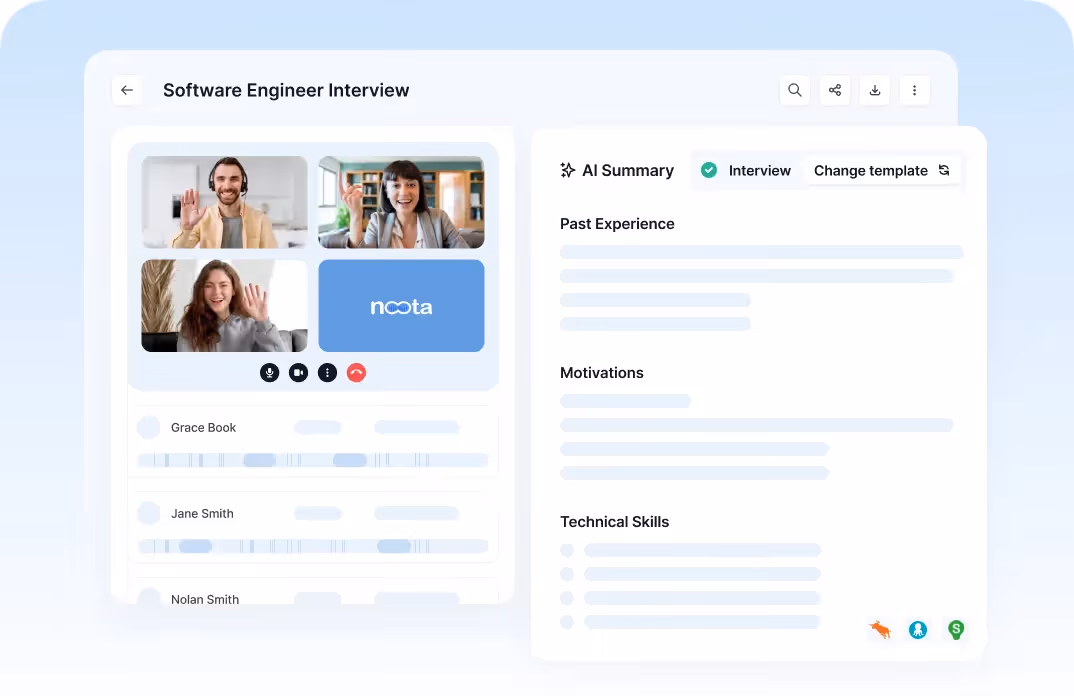
Task: Click the Motivations section heading
Action: [602, 373]
